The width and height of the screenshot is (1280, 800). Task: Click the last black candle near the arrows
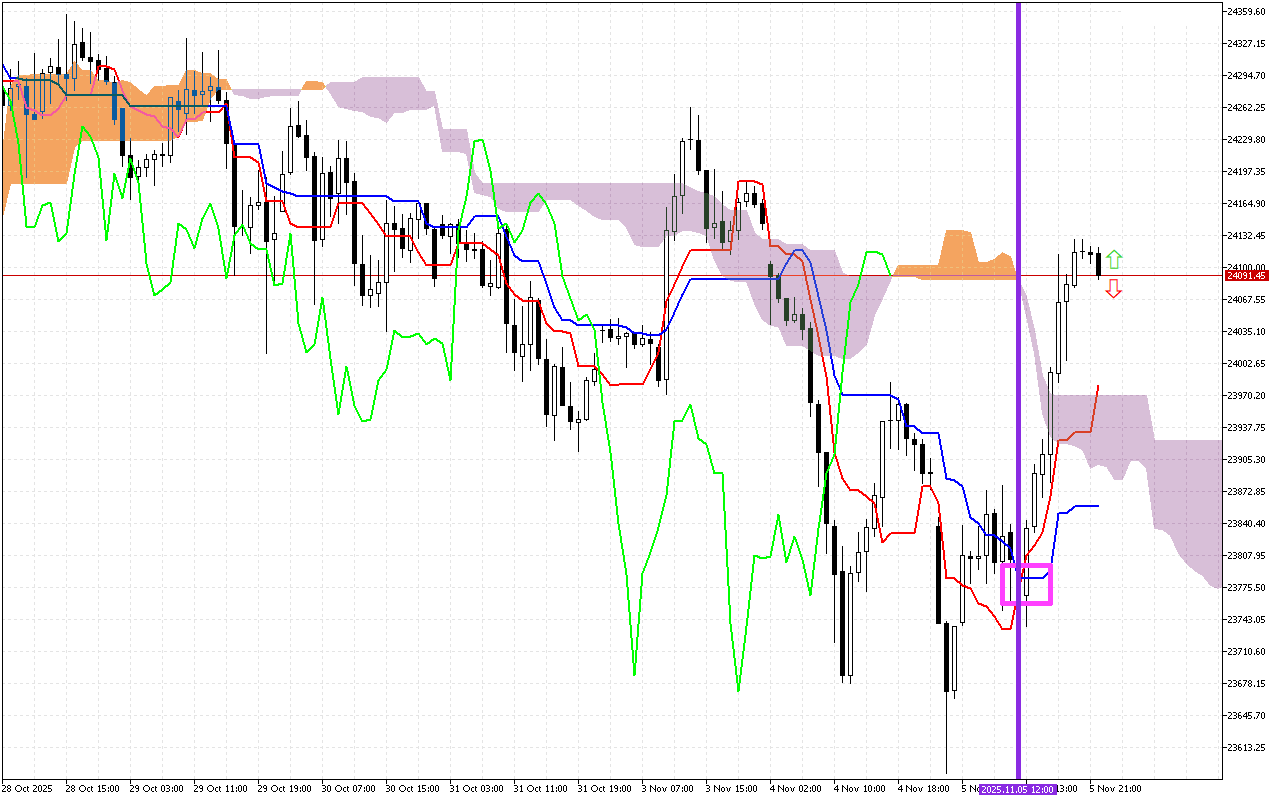click(x=1099, y=263)
